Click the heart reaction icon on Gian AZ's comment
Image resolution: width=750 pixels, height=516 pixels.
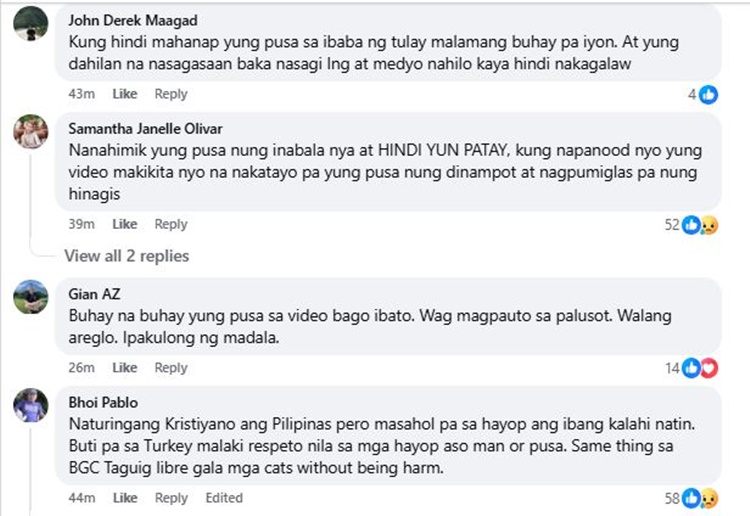(x=709, y=368)
